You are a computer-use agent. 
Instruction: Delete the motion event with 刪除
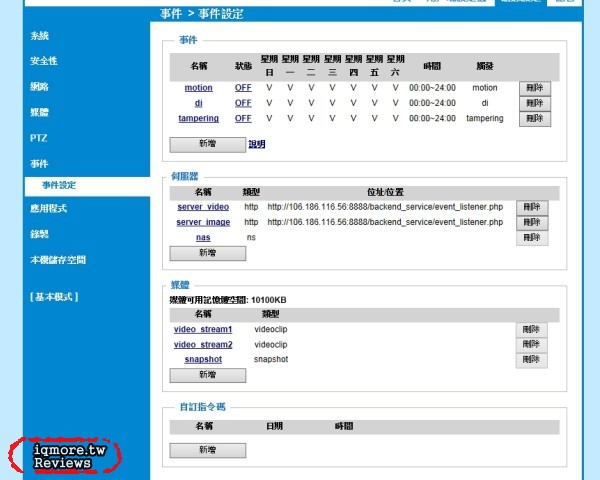click(535, 88)
